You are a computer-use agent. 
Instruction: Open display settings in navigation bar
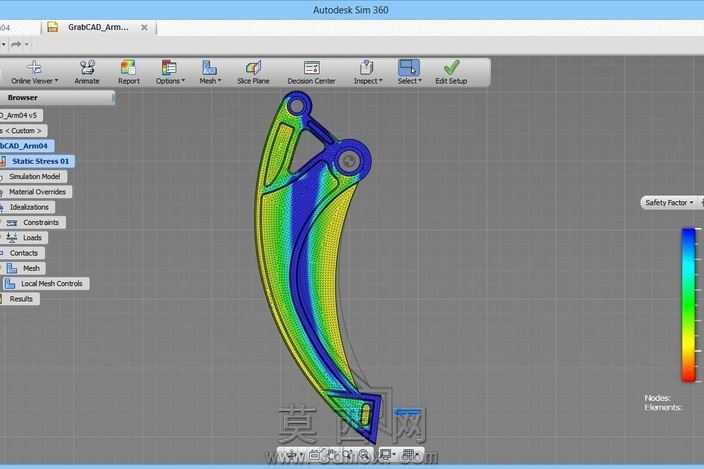[x=385, y=455]
